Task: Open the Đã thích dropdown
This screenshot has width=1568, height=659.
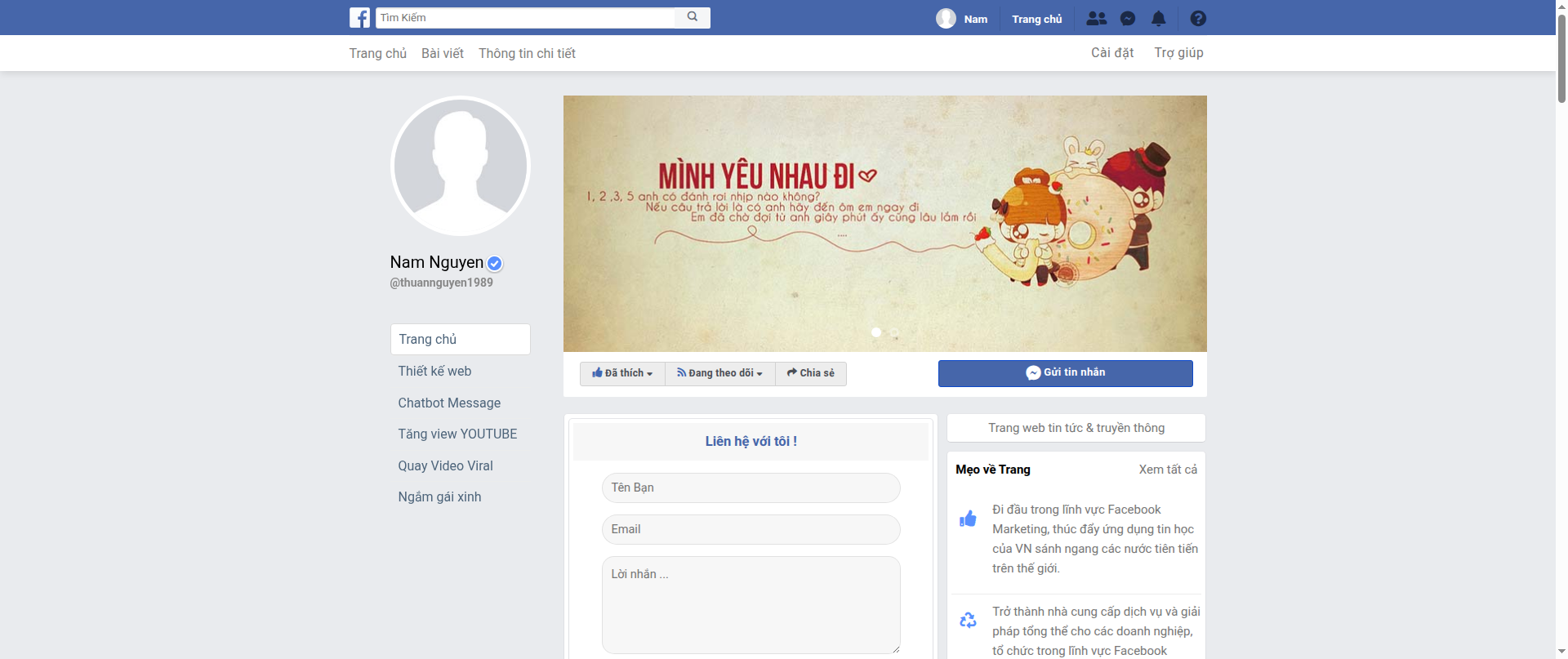Action: tap(622, 373)
